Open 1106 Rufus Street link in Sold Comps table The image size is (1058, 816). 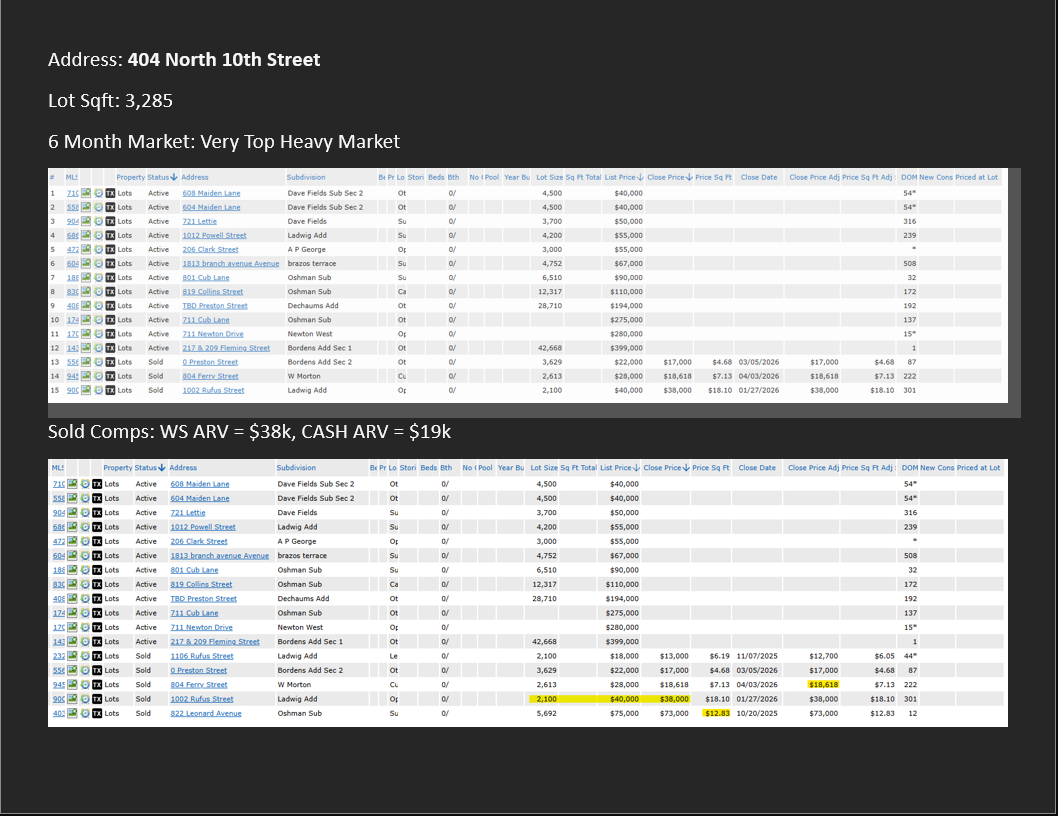pos(202,656)
